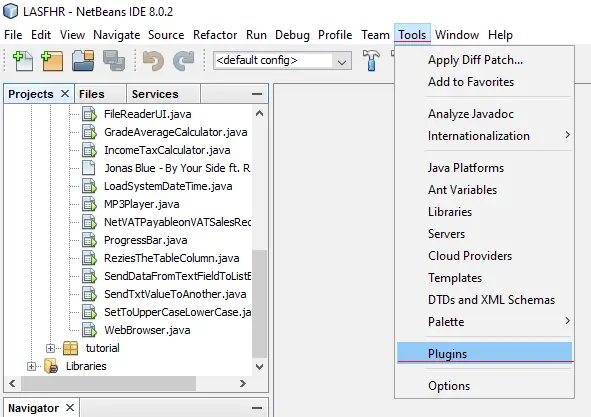Click the Build Project hammer icon
The image size is (591, 417).
(x=371, y=60)
